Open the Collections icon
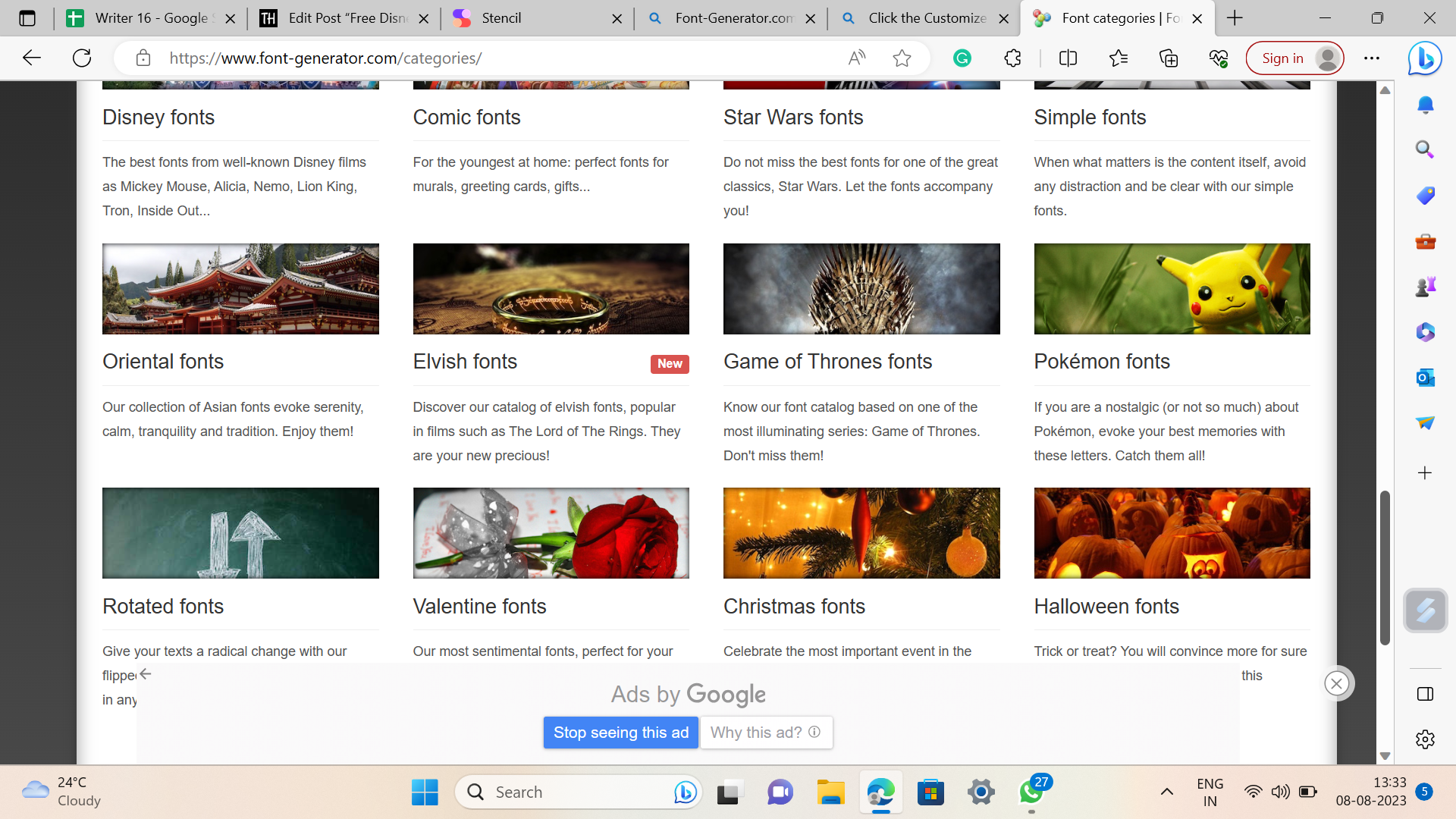The width and height of the screenshot is (1456, 819). coord(1169,58)
